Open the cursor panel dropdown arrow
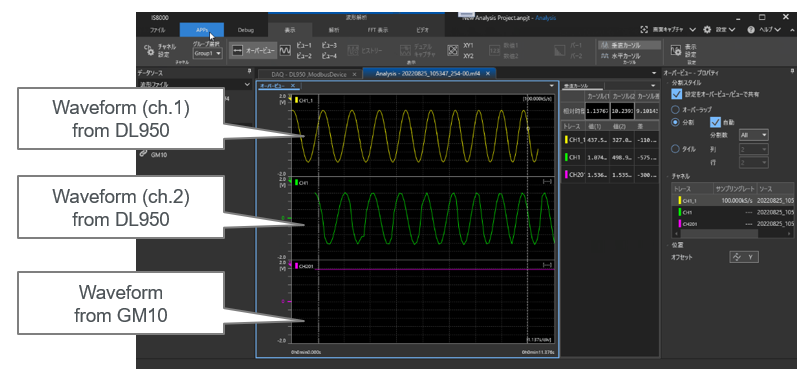This screenshot has width=808, height=383. tap(653, 86)
